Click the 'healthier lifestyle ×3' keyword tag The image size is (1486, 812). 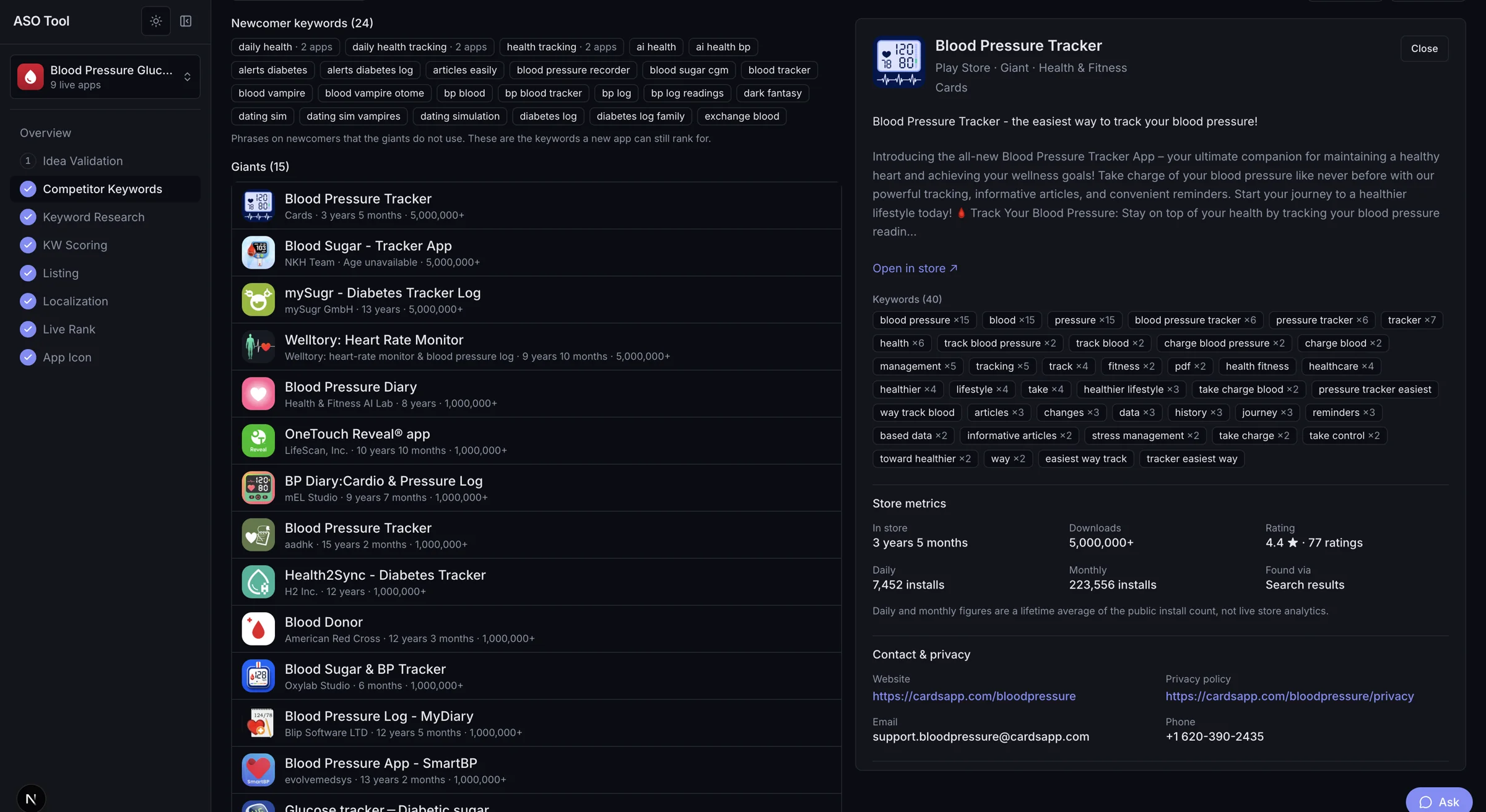(x=1131, y=390)
